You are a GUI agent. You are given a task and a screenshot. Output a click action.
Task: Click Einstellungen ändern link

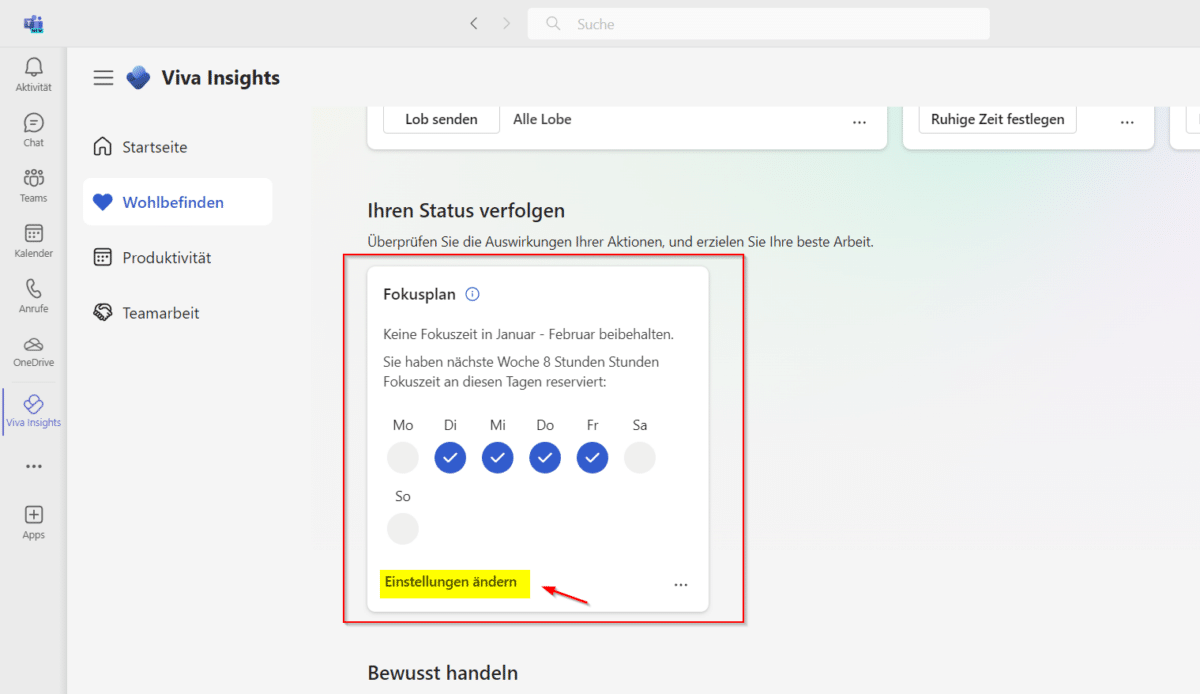451,582
